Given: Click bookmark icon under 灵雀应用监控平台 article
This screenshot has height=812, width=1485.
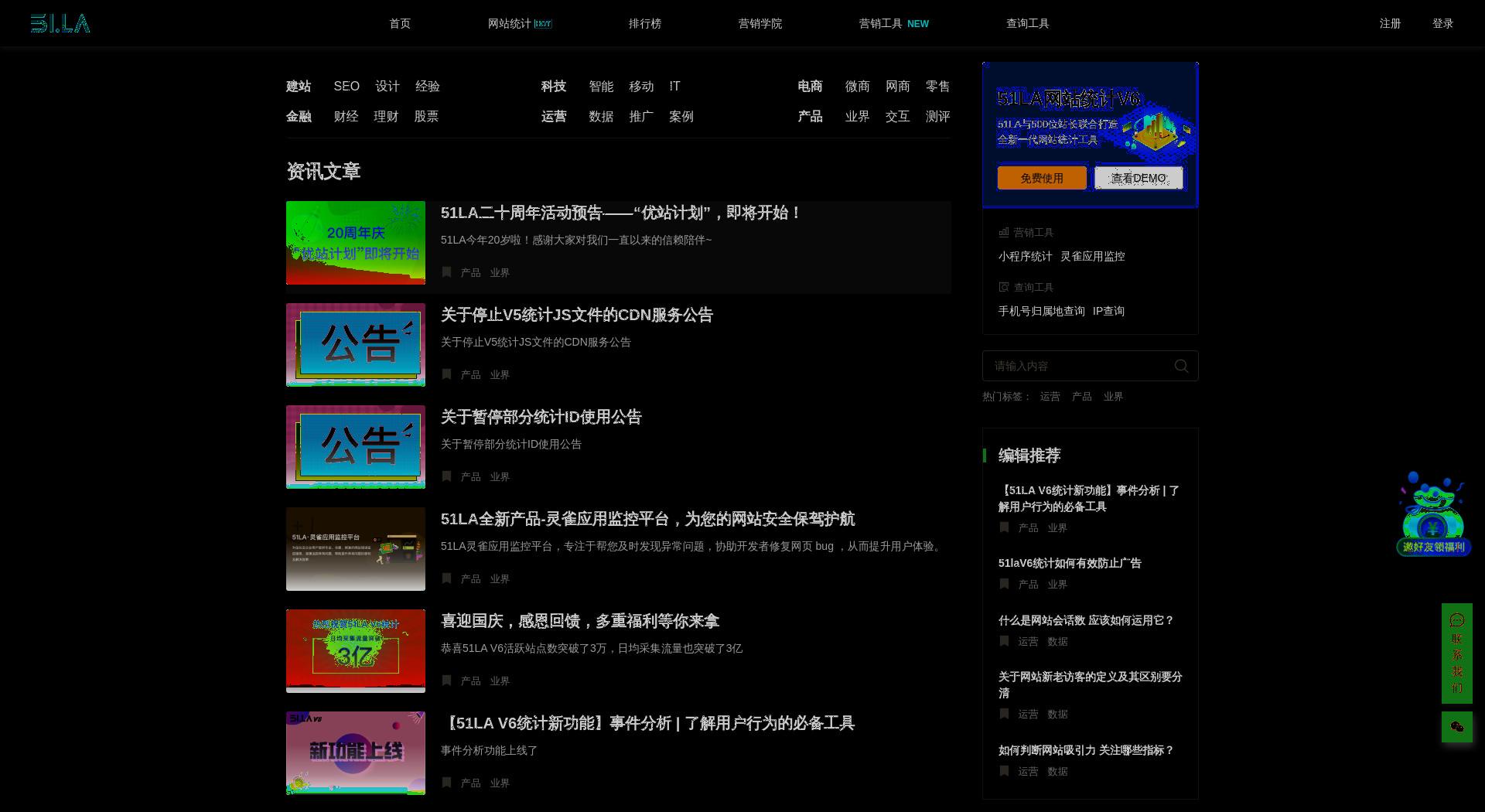Looking at the screenshot, I should 446,578.
